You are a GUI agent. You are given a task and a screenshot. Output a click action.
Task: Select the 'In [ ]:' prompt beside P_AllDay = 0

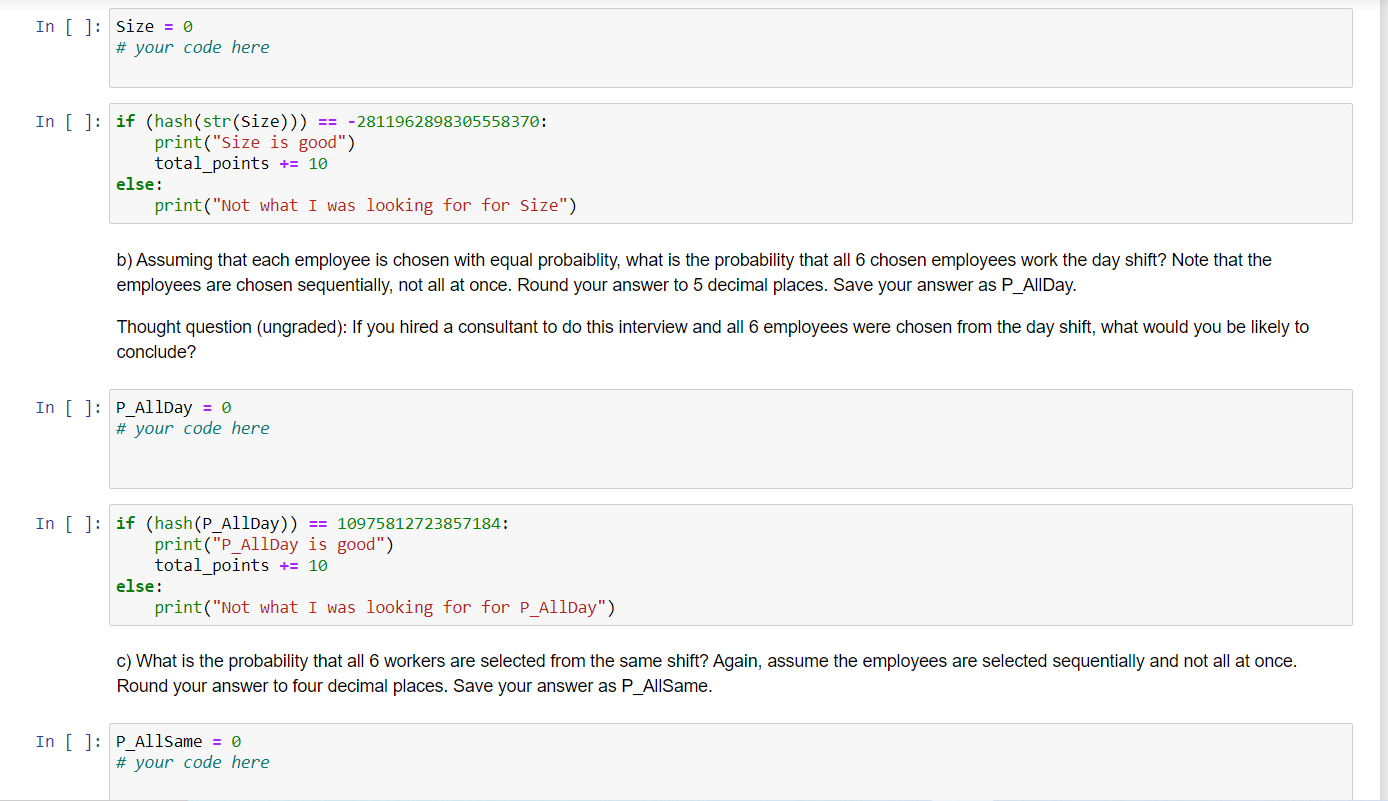coord(68,407)
